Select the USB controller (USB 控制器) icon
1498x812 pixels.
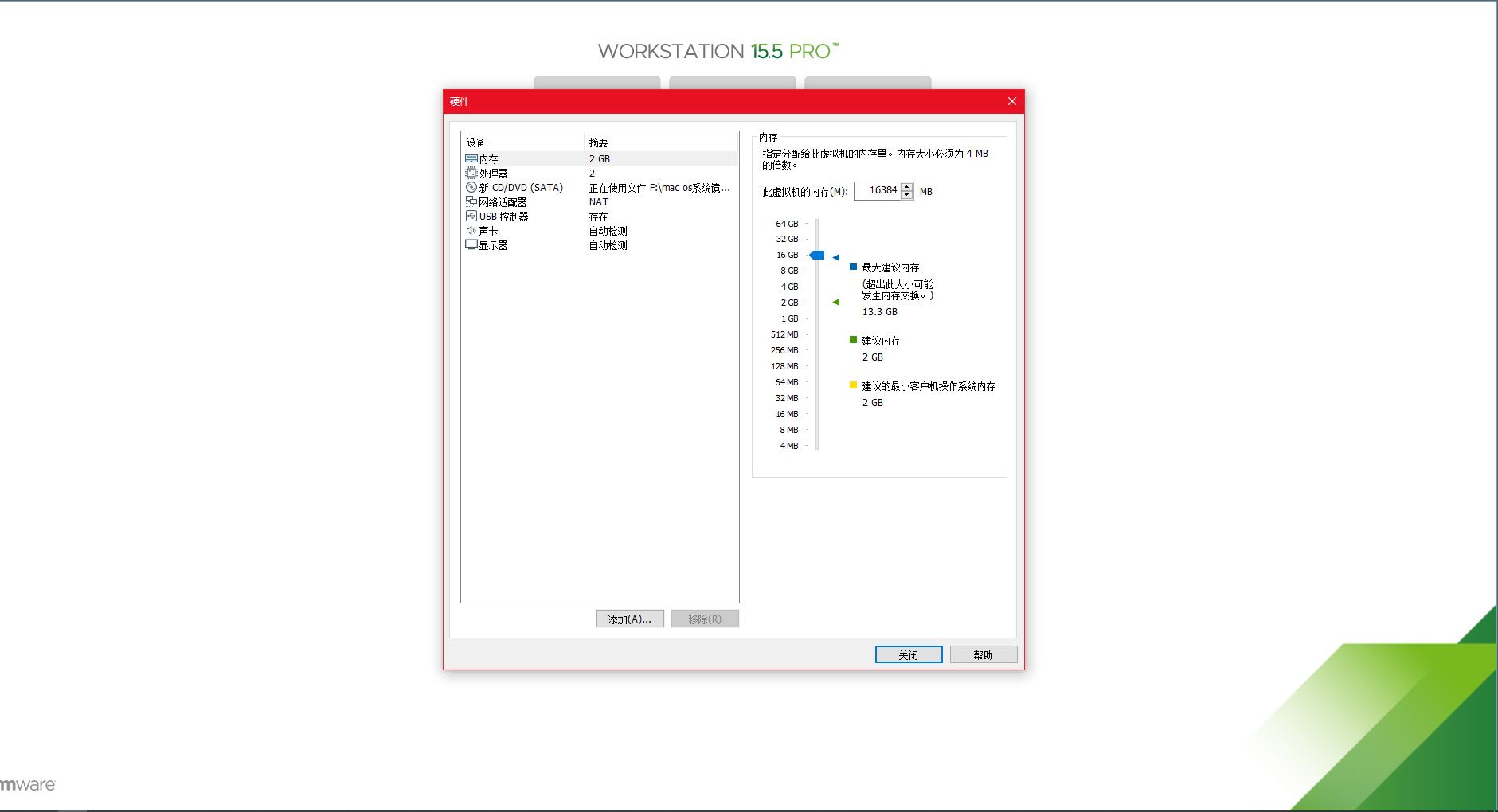click(471, 216)
